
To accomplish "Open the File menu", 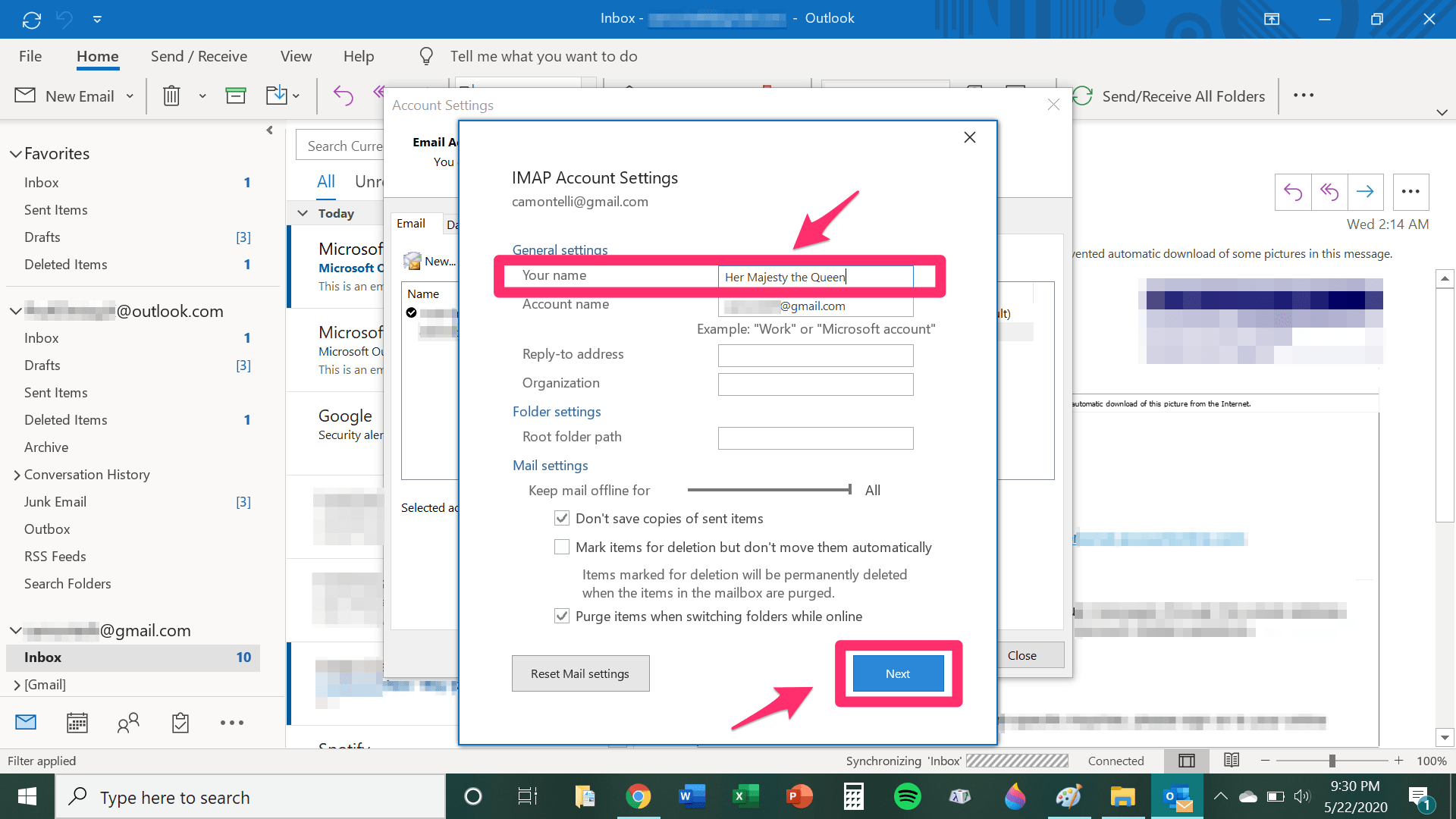I will click(30, 56).
